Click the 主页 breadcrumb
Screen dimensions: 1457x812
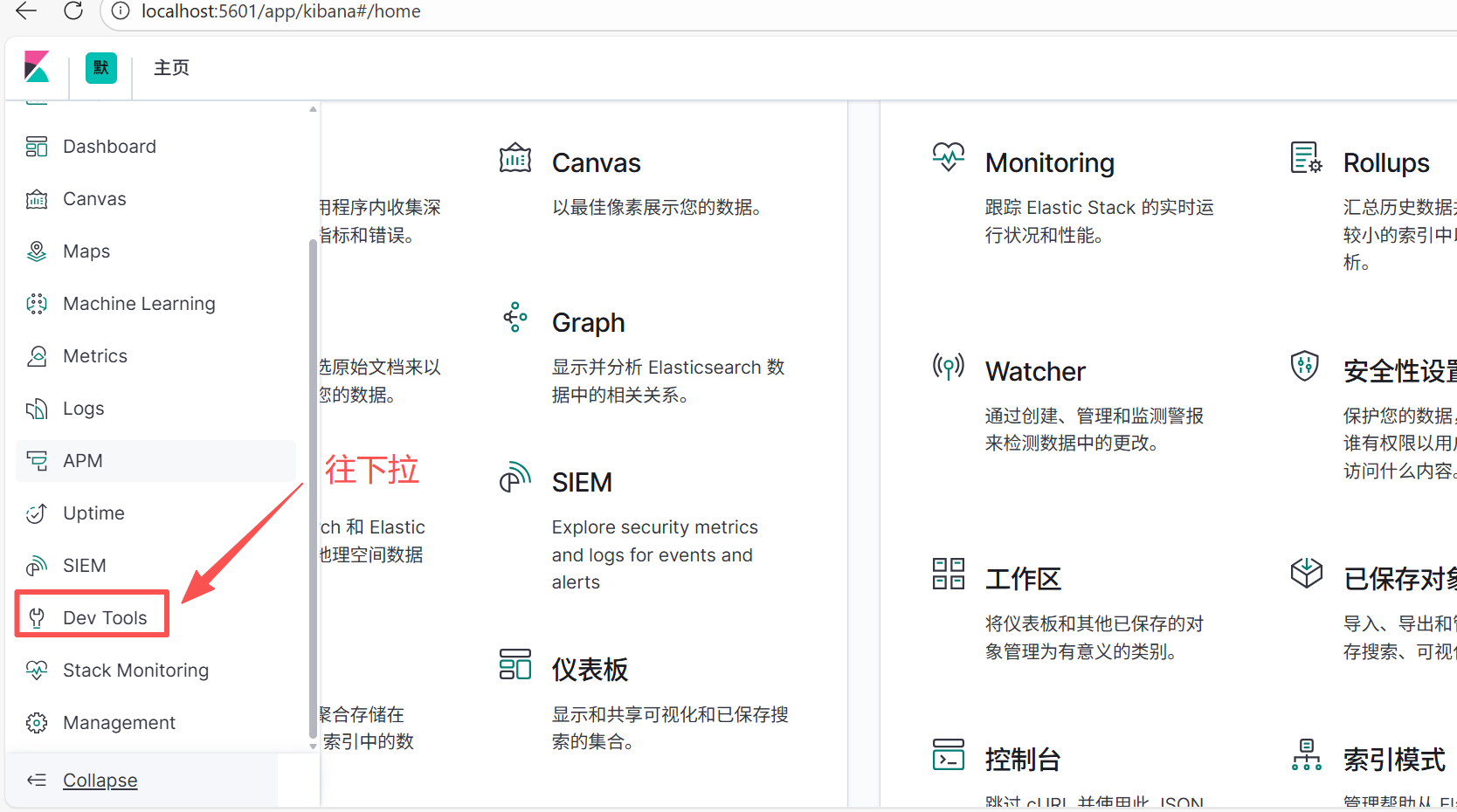pyautogui.click(x=171, y=67)
